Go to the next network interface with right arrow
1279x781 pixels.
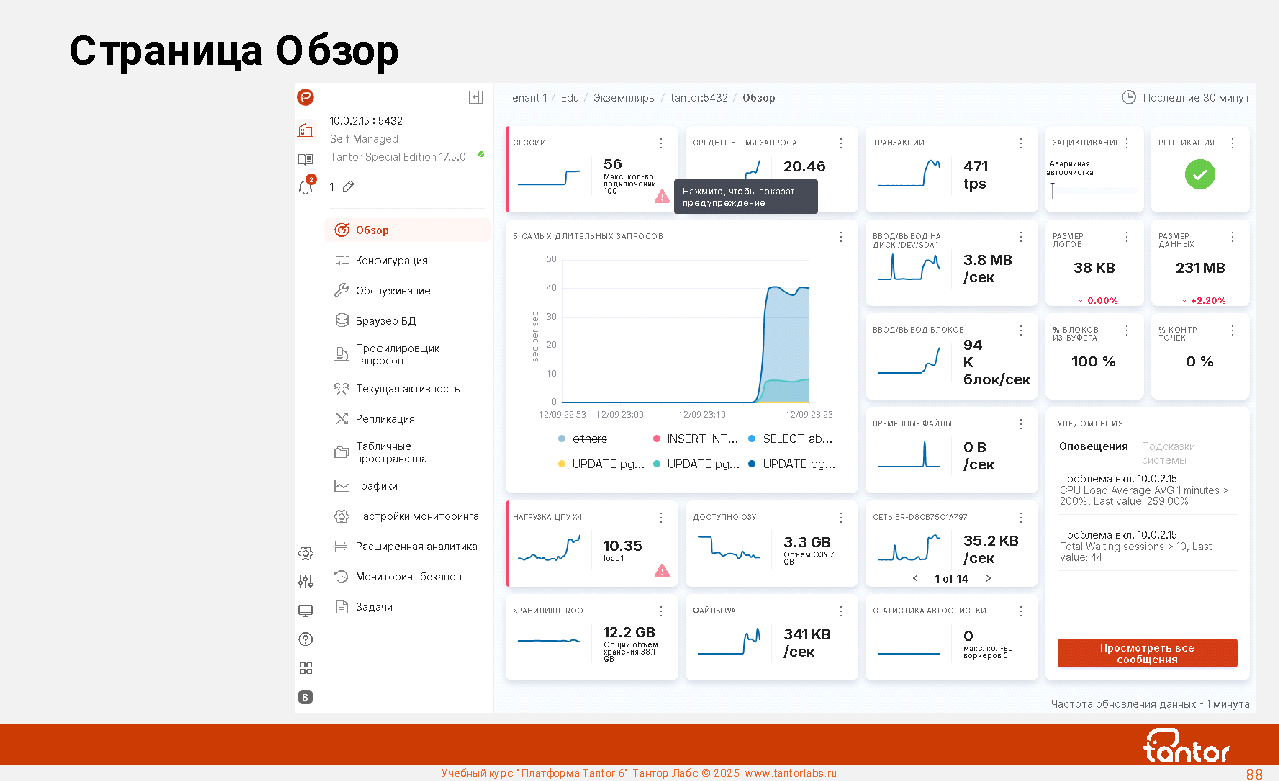coord(989,578)
